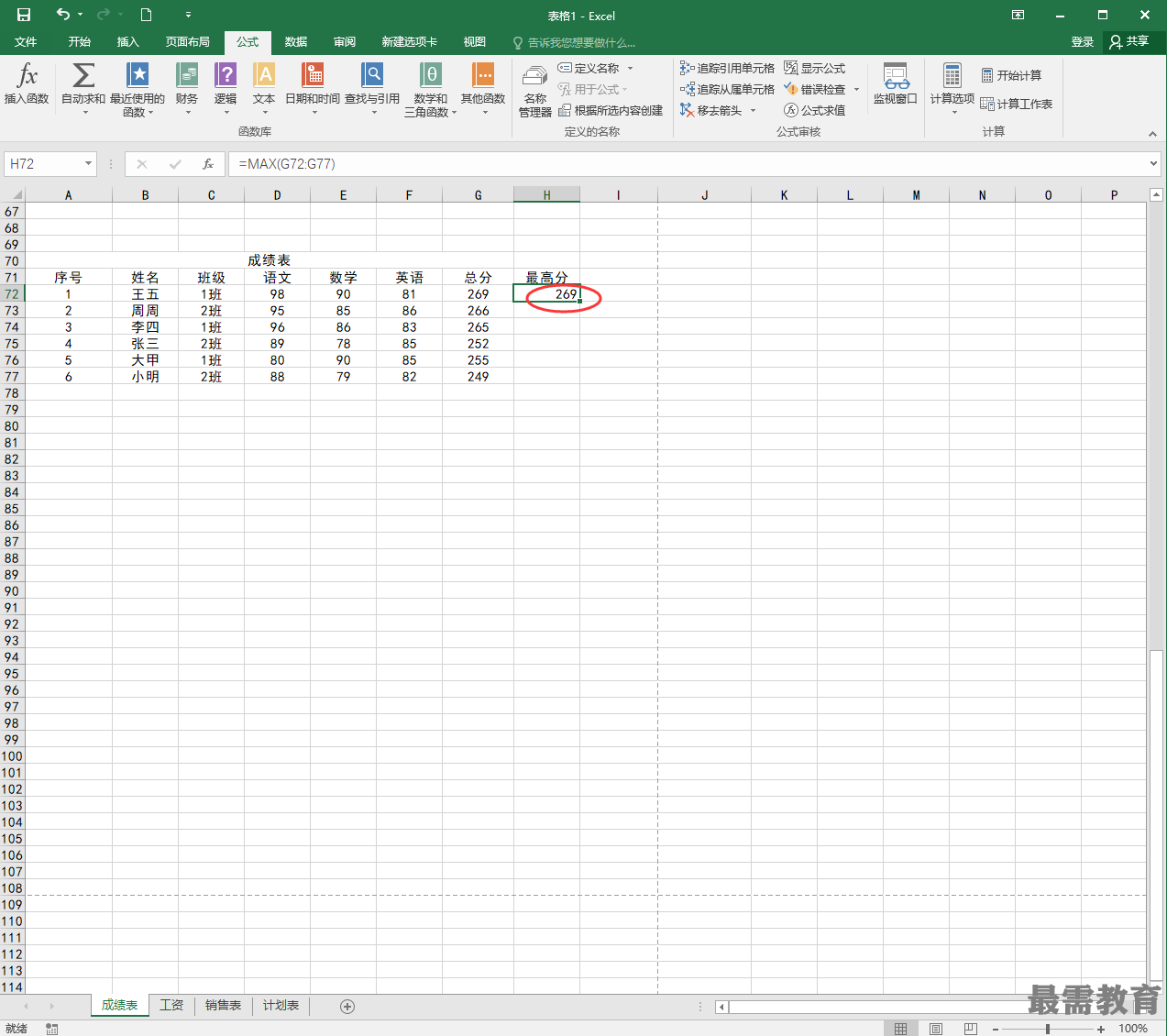1167x1036 pixels.
Task: Click Remove Arrows (移去箭头)
Action: click(x=711, y=111)
